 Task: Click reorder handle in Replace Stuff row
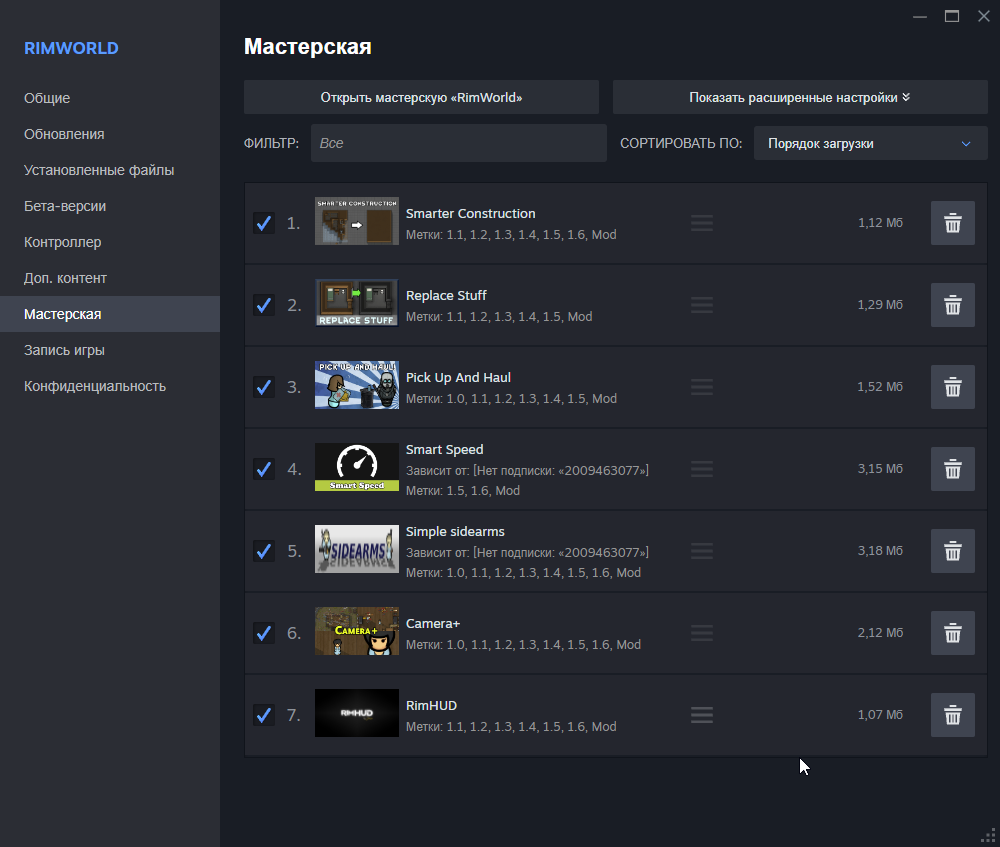(702, 305)
